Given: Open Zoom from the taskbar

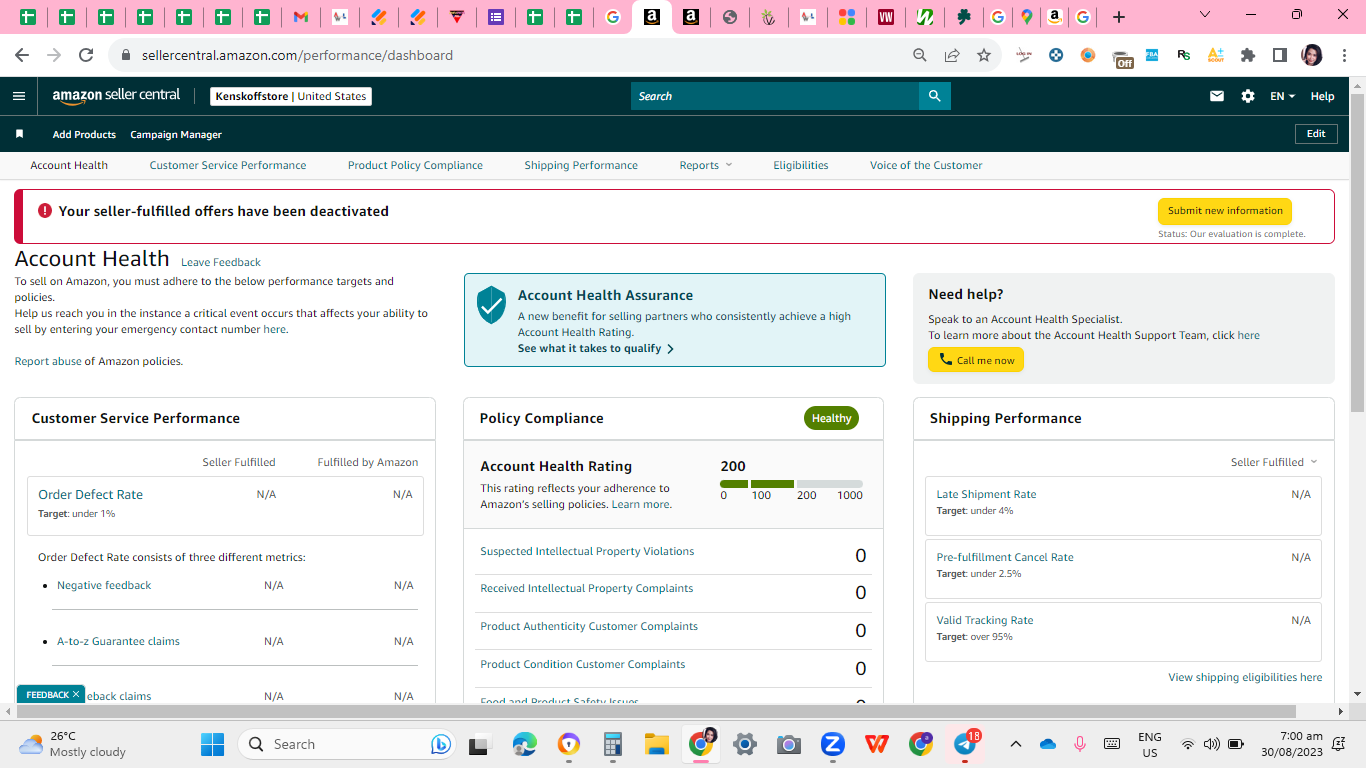Looking at the screenshot, I should tap(832, 744).
